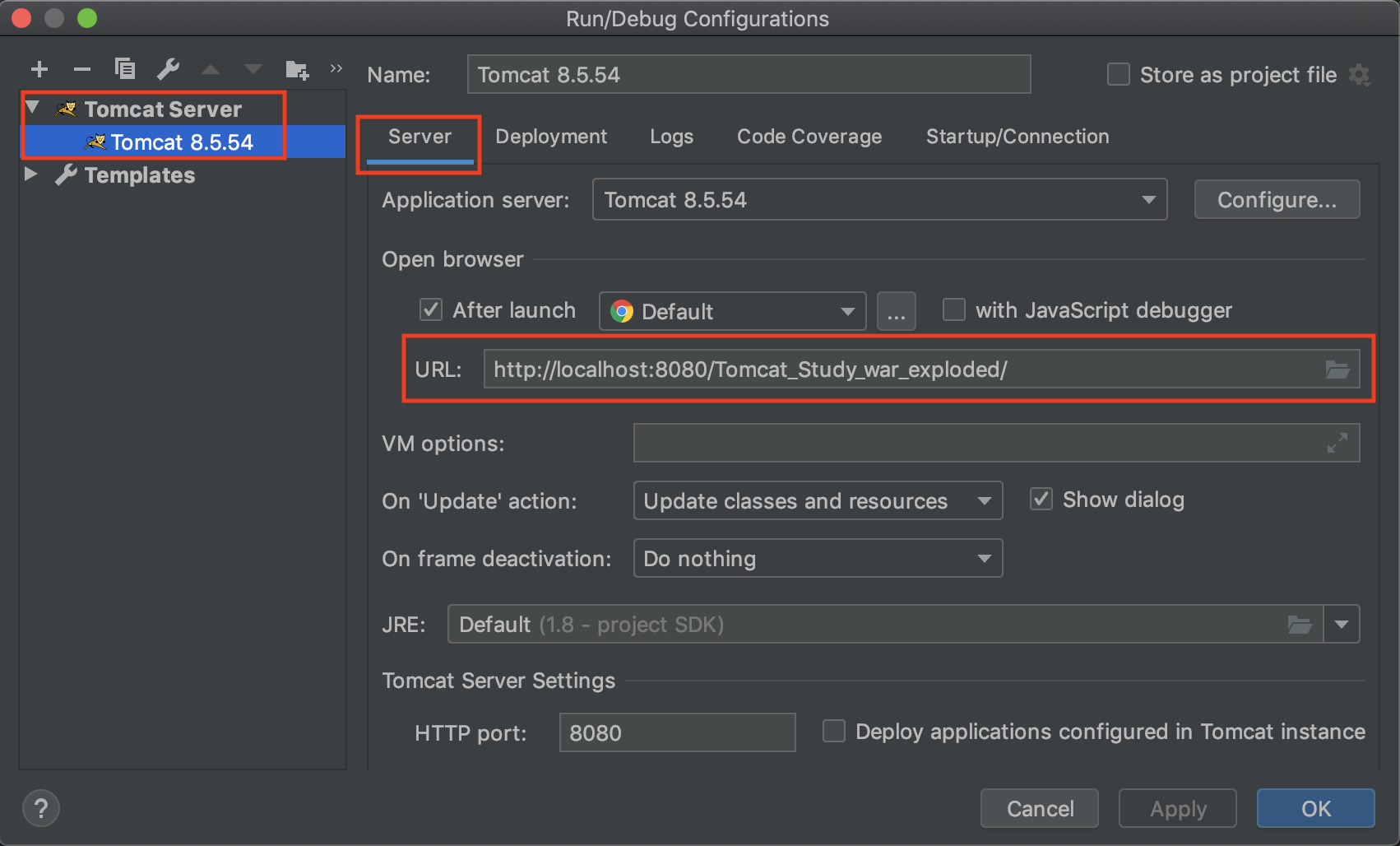Expand VM options field editor
The height and width of the screenshot is (846, 1400).
click(x=1337, y=443)
